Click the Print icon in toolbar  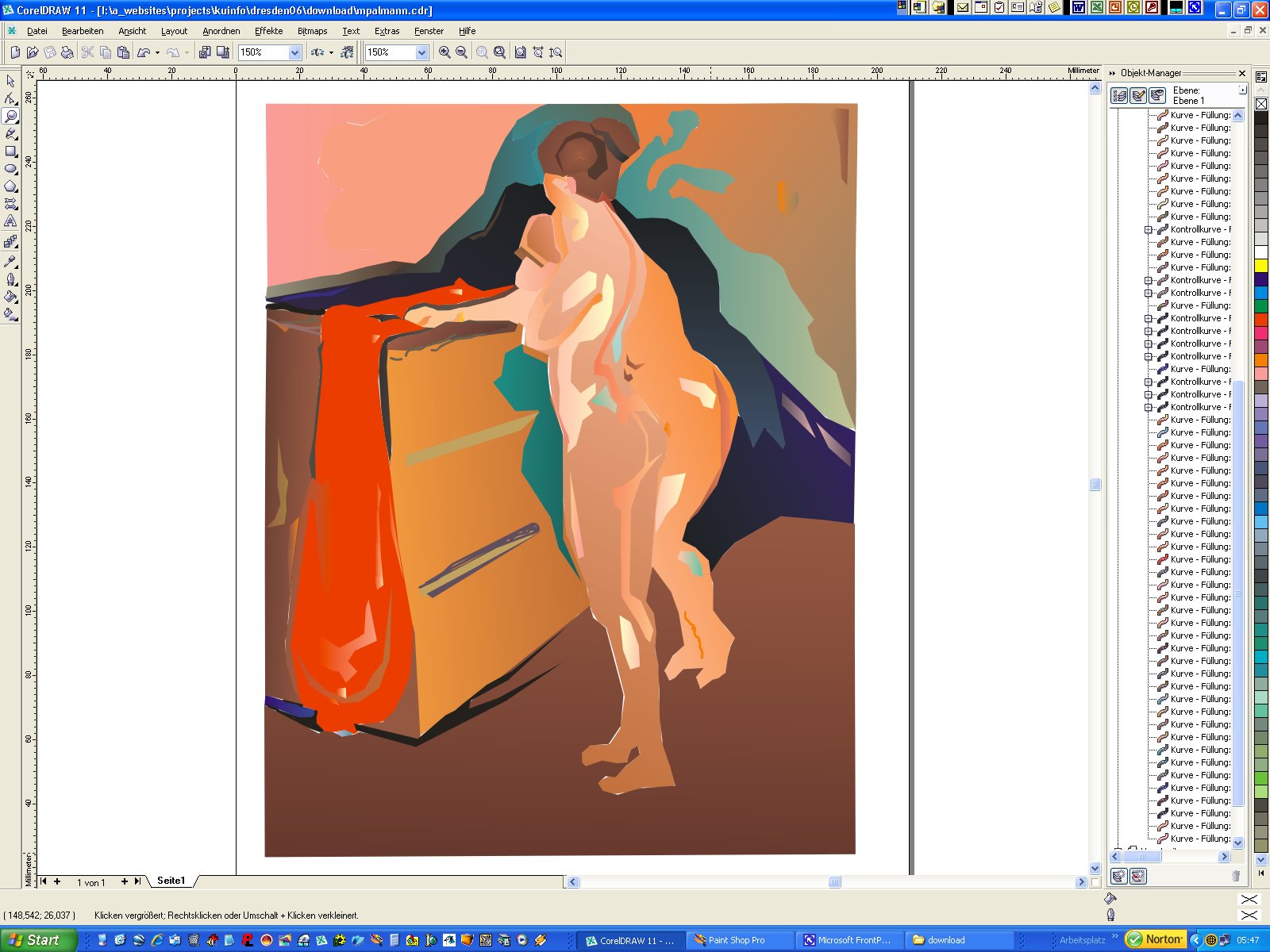[67, 52]
